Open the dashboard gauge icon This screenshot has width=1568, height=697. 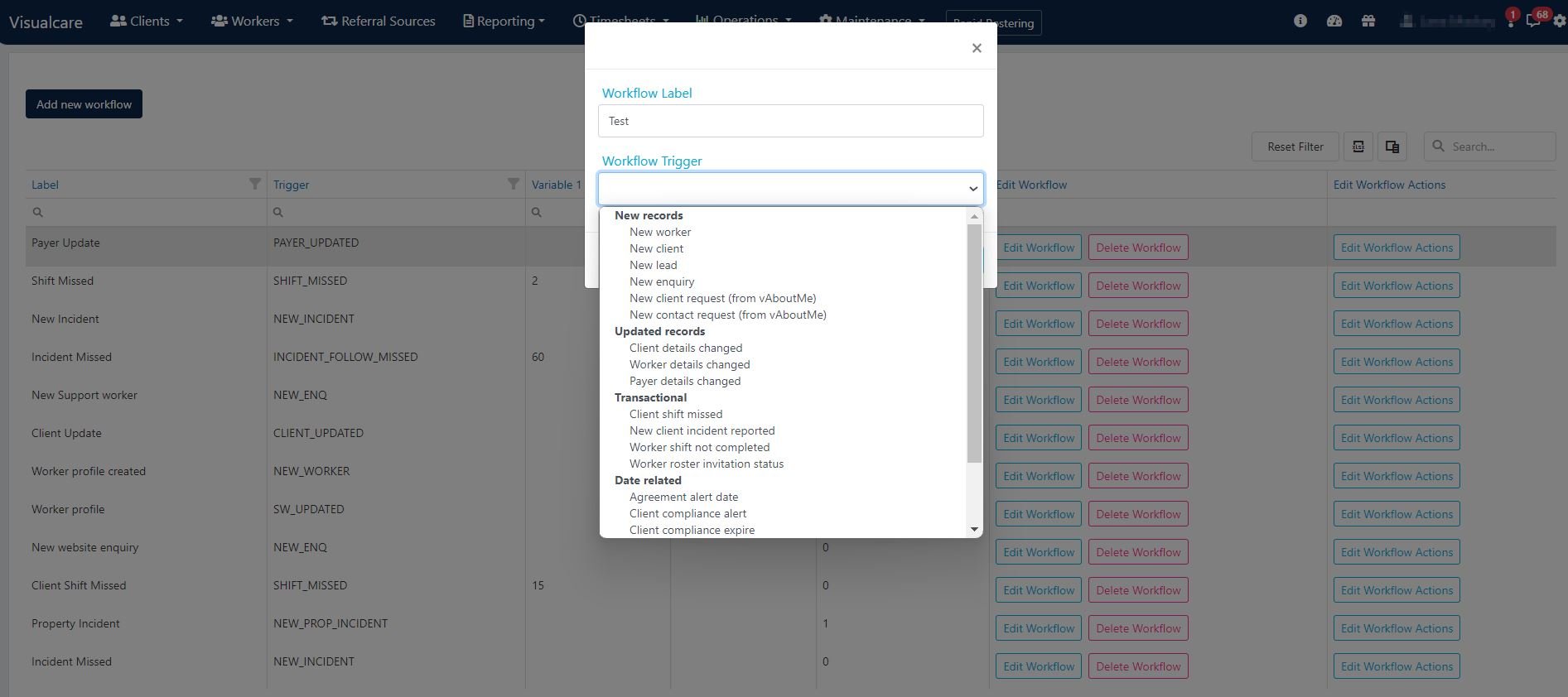click(1334, 22)
